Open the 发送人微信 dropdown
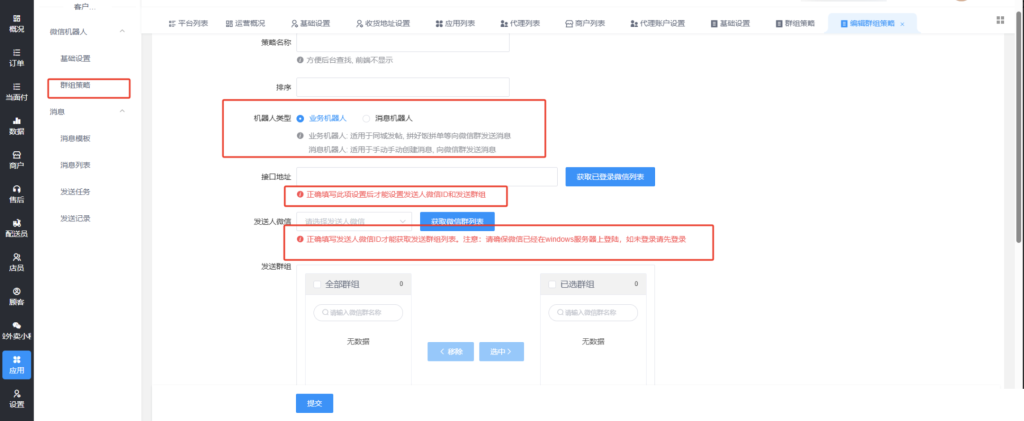1024x421 pixels. pos(353,220)
